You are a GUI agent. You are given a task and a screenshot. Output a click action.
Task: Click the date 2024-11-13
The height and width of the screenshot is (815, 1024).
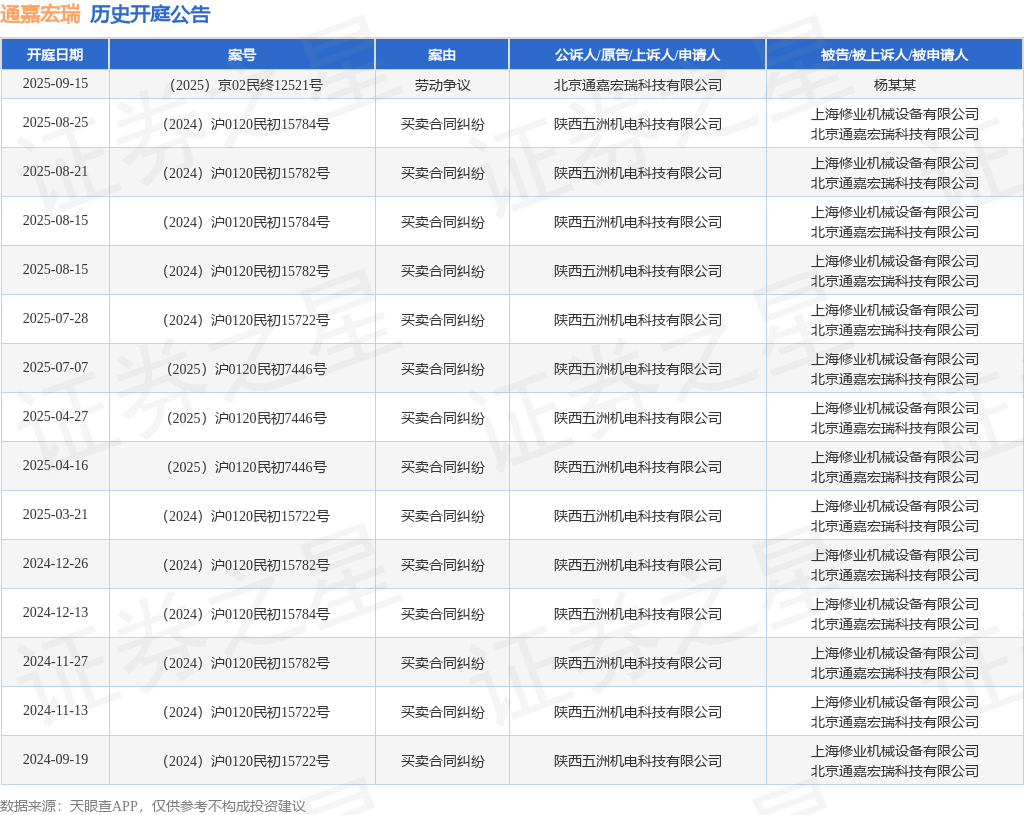click(55, 711)
